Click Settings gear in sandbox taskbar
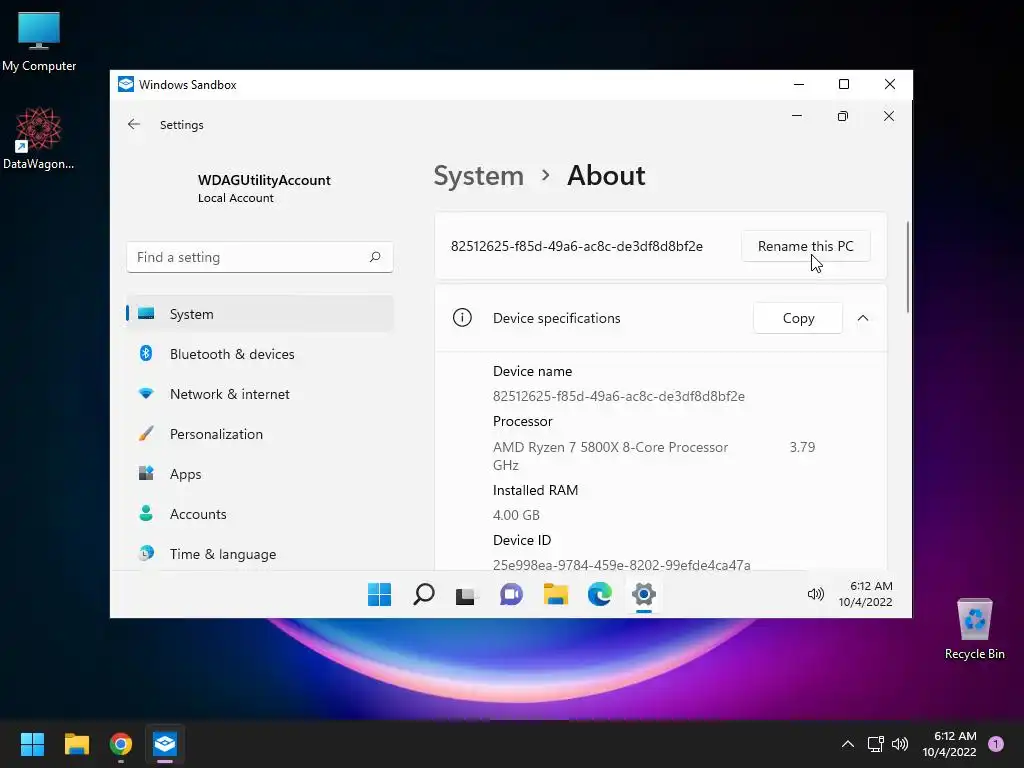The height and width of the screenshot is (768, 1024). (x=644, y=594)
